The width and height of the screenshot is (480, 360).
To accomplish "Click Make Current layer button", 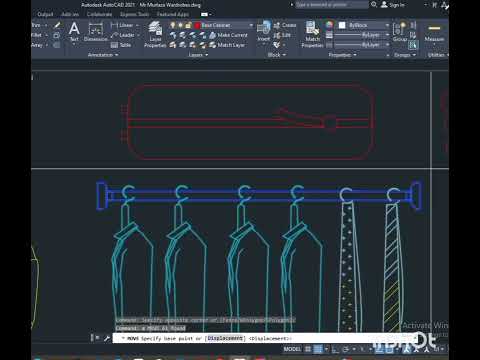I will click(x=229, y=35).
